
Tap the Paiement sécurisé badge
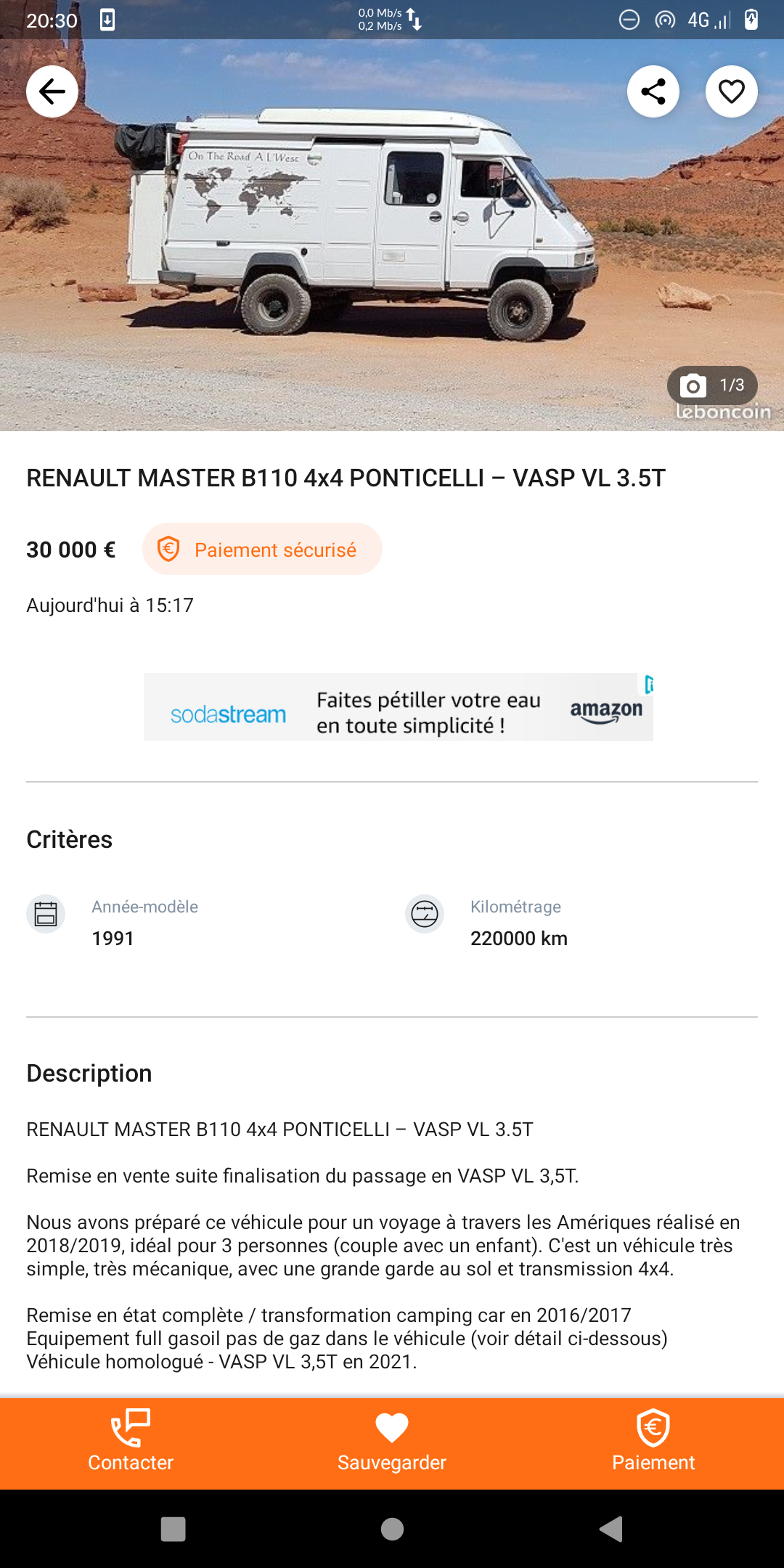click(x=262, y=550)
